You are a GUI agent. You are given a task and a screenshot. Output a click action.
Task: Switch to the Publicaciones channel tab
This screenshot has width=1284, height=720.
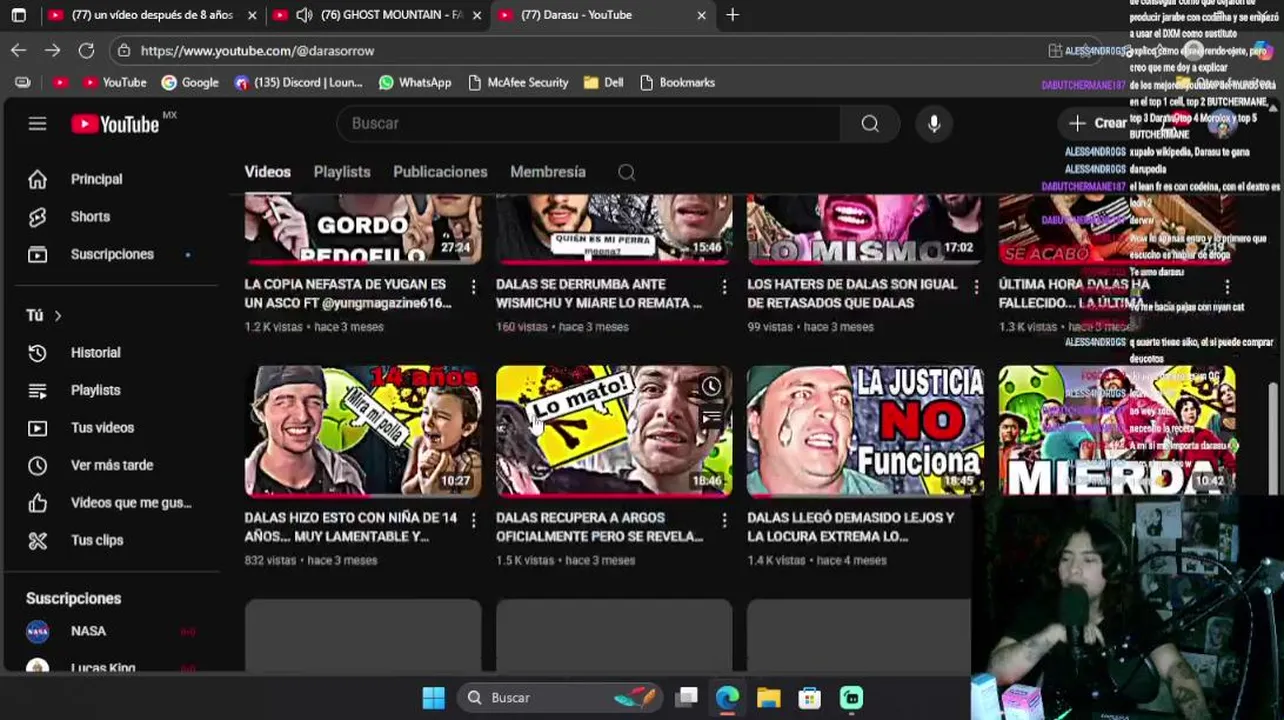(440, 172)
